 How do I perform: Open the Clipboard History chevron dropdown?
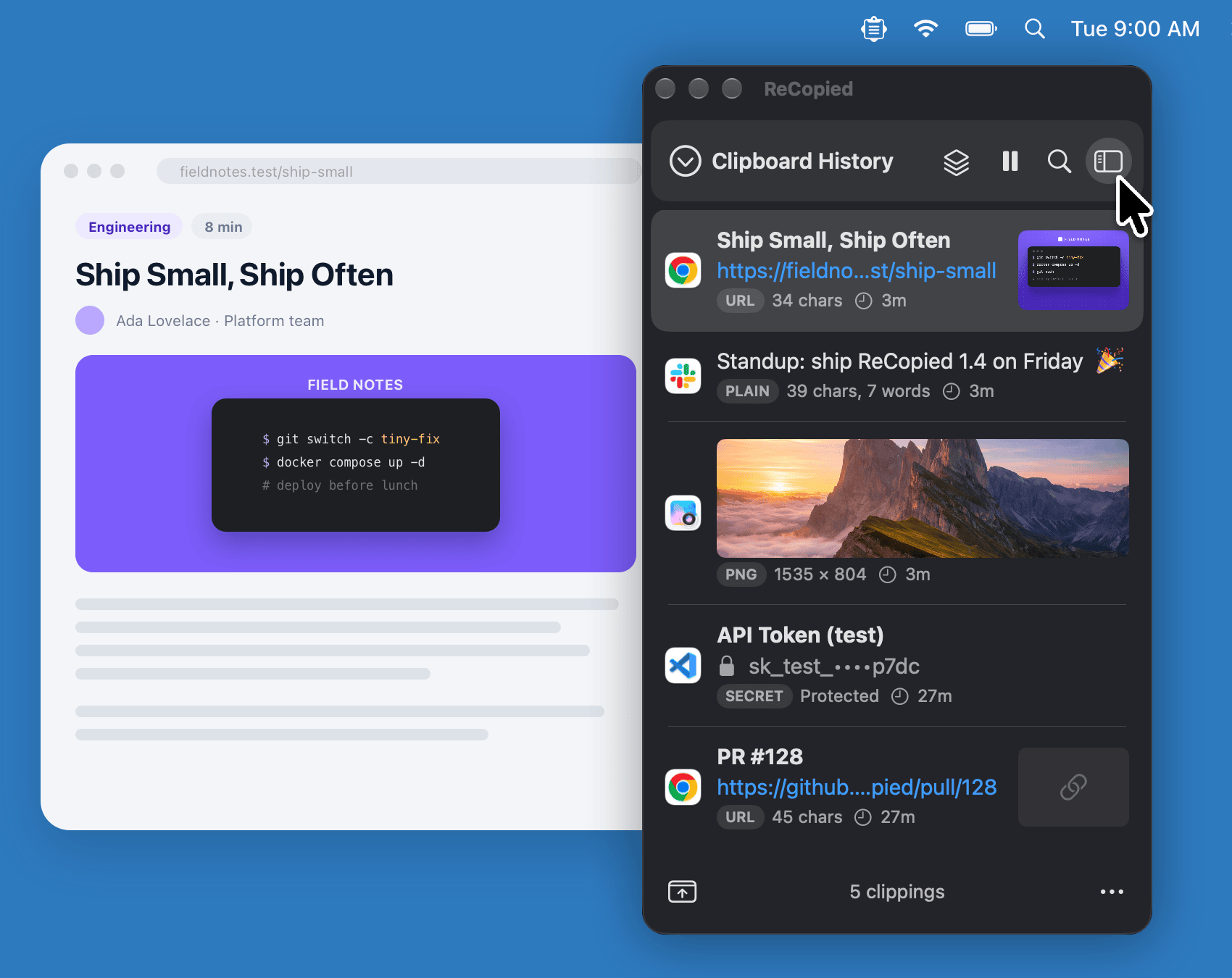[685, 161]
